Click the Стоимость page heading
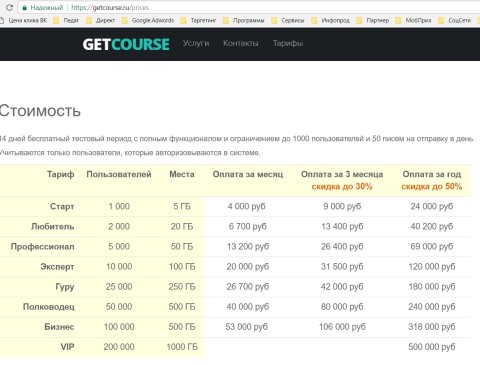 [x=40, y=111]
